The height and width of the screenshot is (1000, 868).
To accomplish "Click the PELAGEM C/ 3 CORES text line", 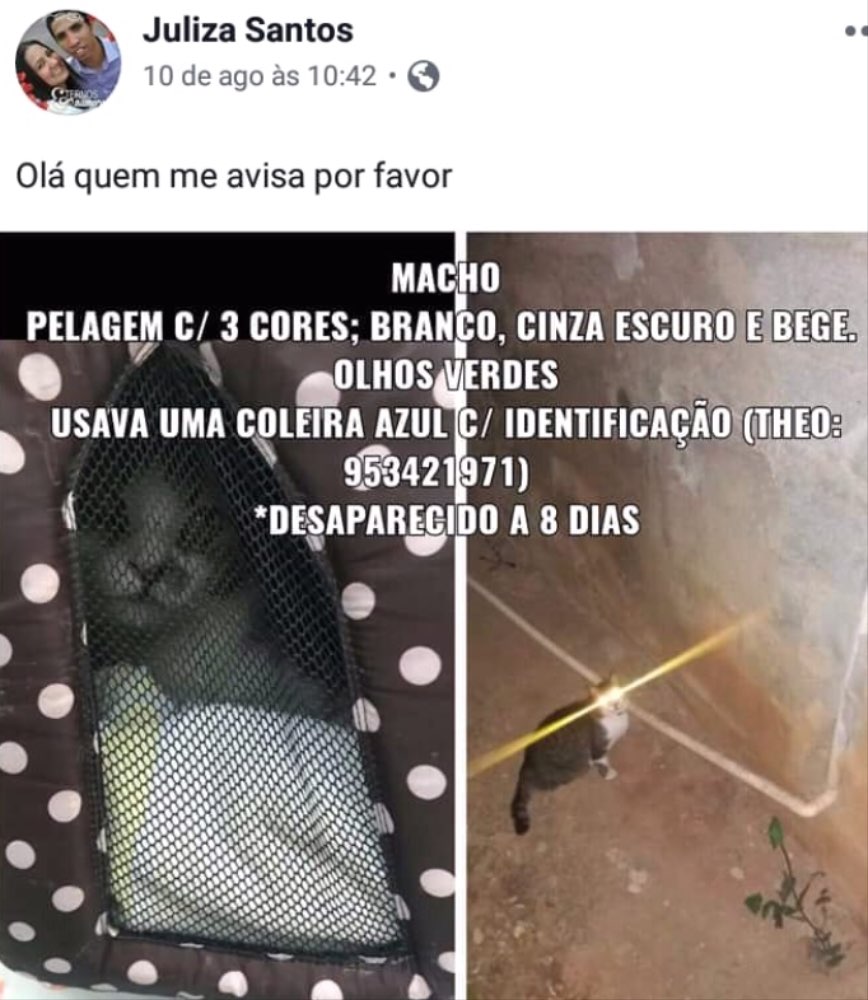I will (440, 327).
